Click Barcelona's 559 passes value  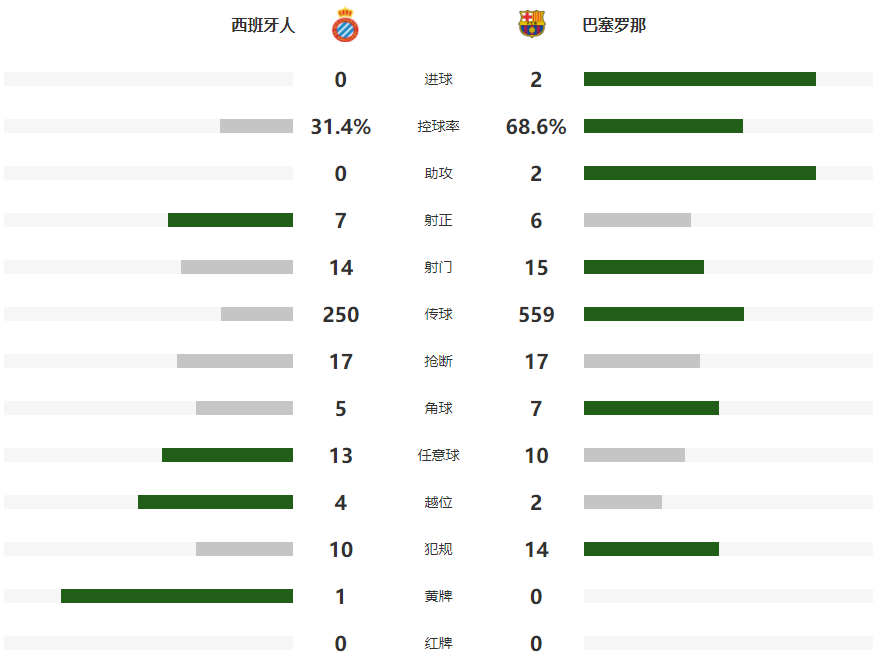click(536, 315)
